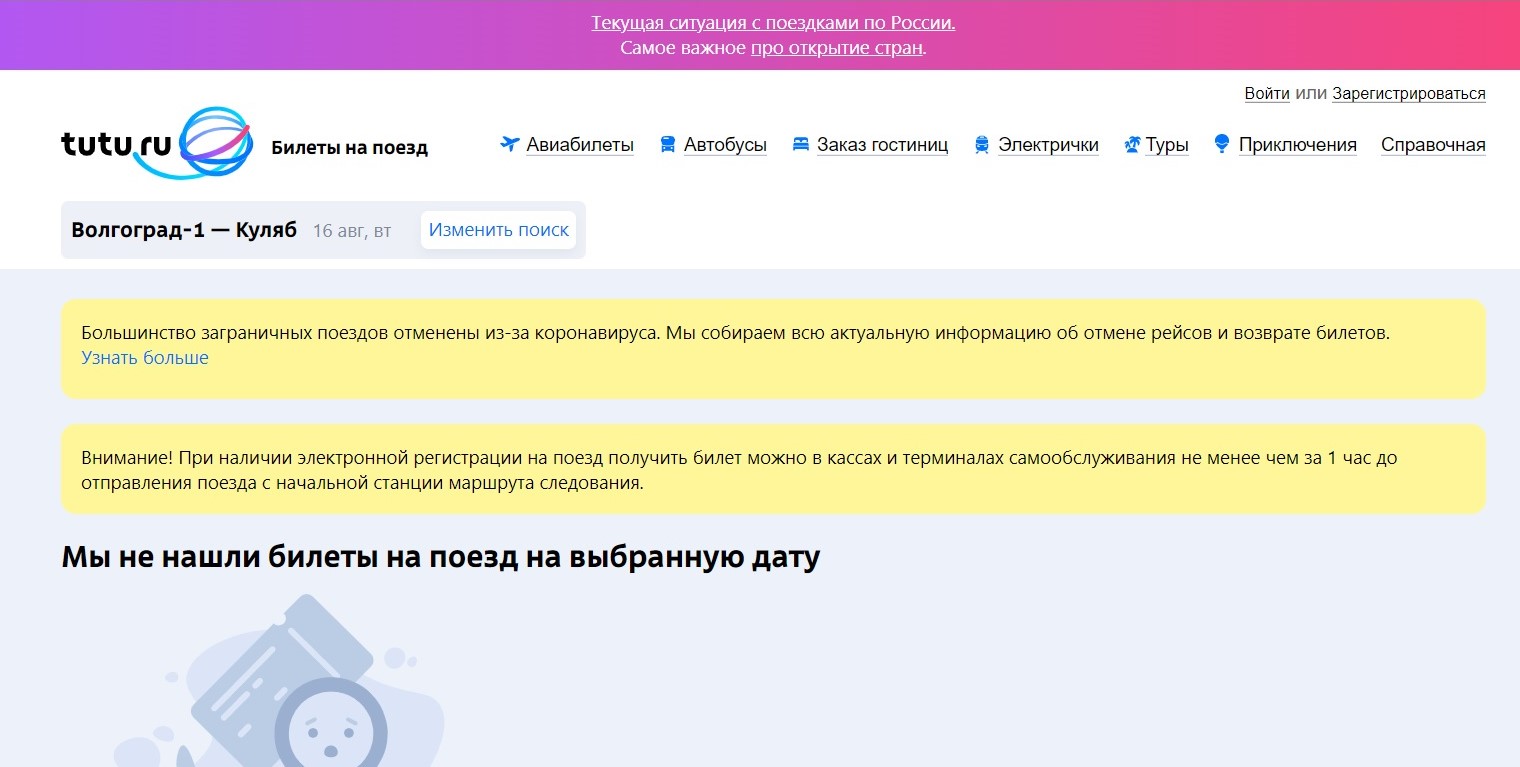Image resolution: width=1520 pixels, height=767 pixels.
Task: Click the Войти link
Action: pos(1266,94)
